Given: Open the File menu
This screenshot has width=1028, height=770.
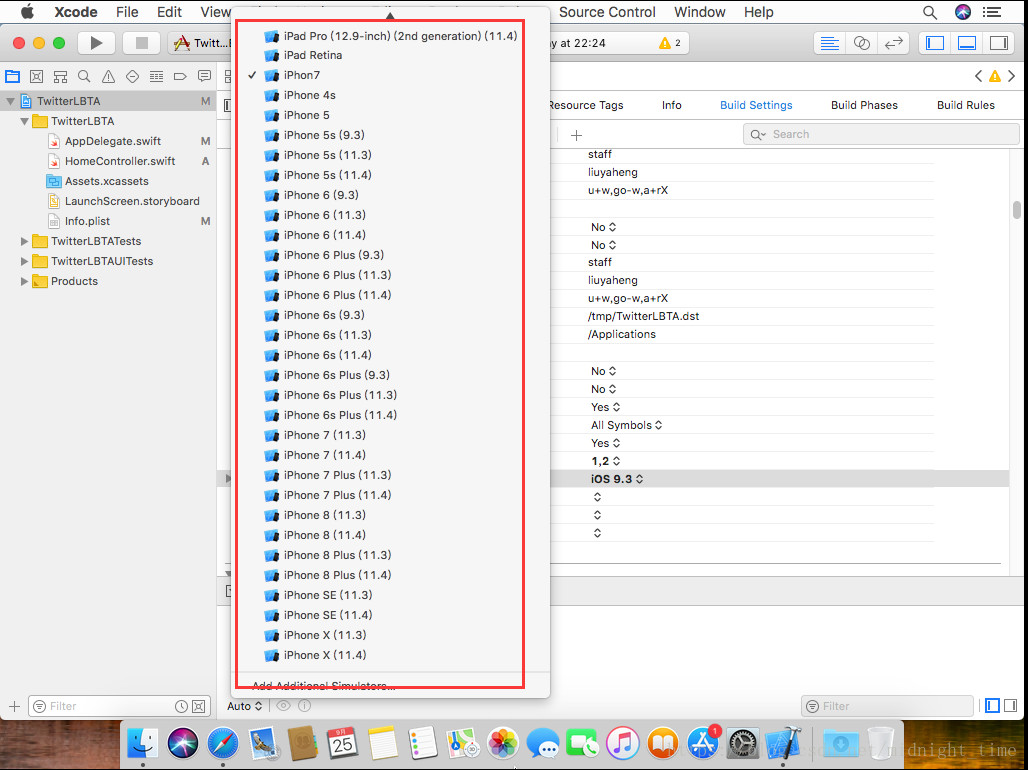Looking at the screenshot, I should coord(127,12).
